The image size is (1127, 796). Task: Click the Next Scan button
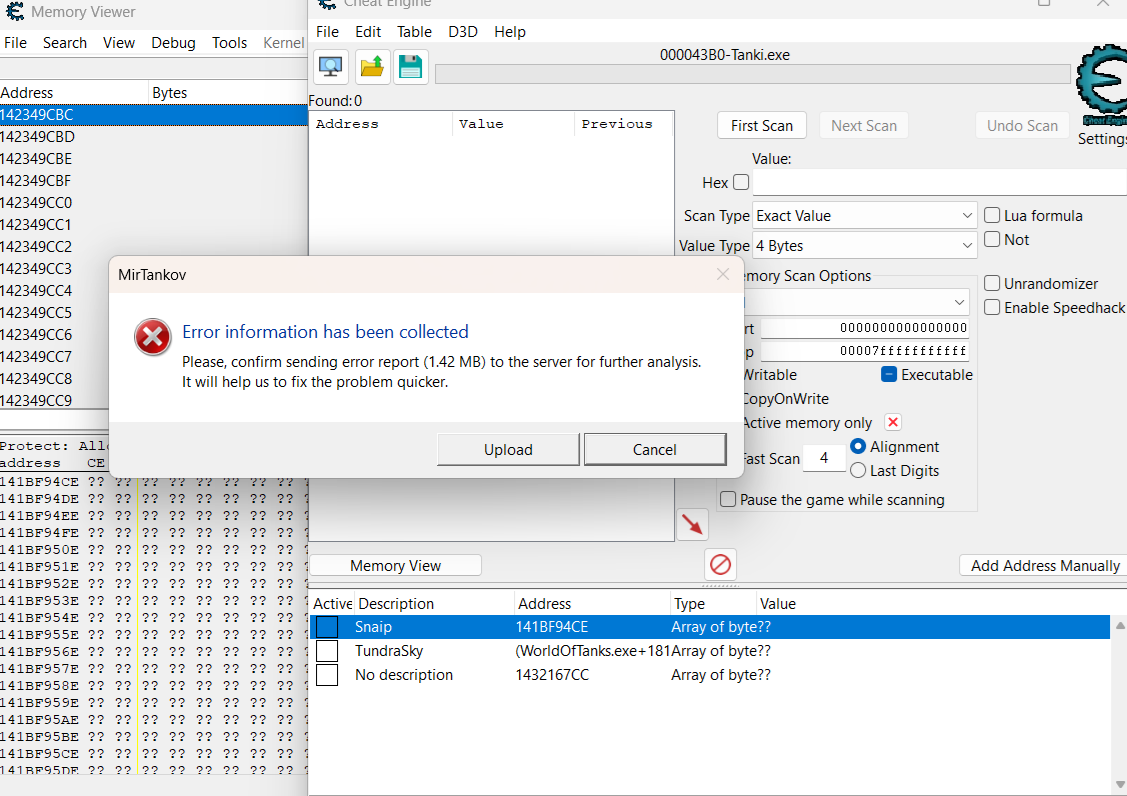coord(864,125)
